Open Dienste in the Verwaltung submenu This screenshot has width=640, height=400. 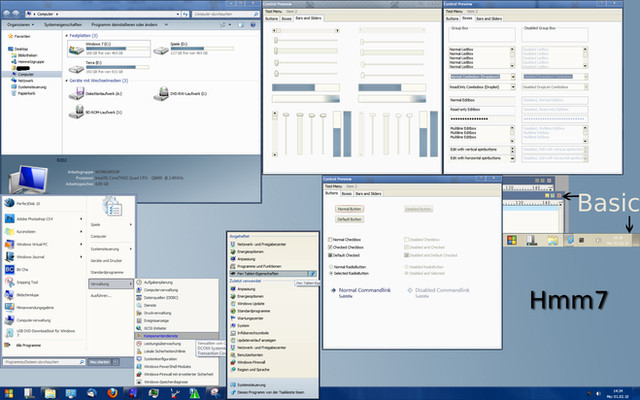point(176,305)
